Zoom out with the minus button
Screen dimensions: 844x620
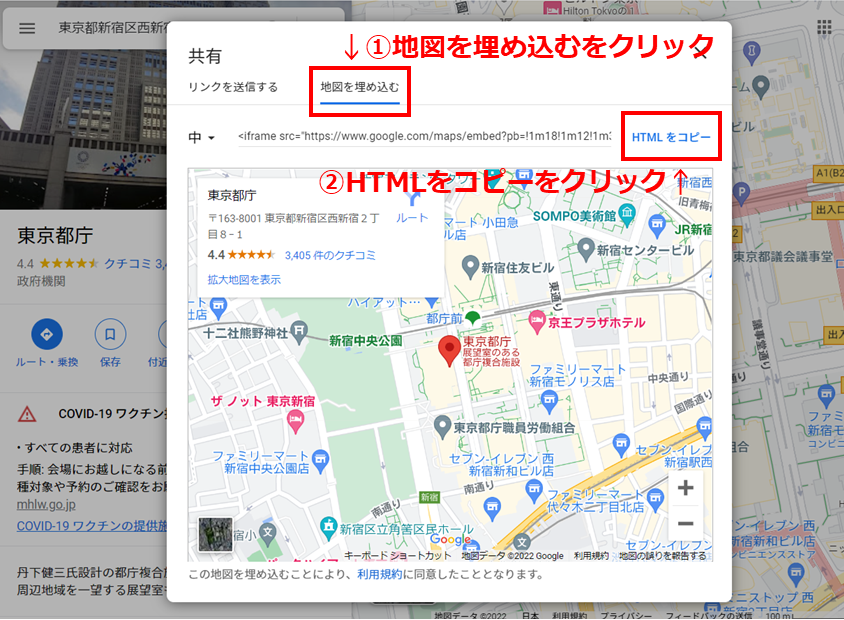coord(685,524)
